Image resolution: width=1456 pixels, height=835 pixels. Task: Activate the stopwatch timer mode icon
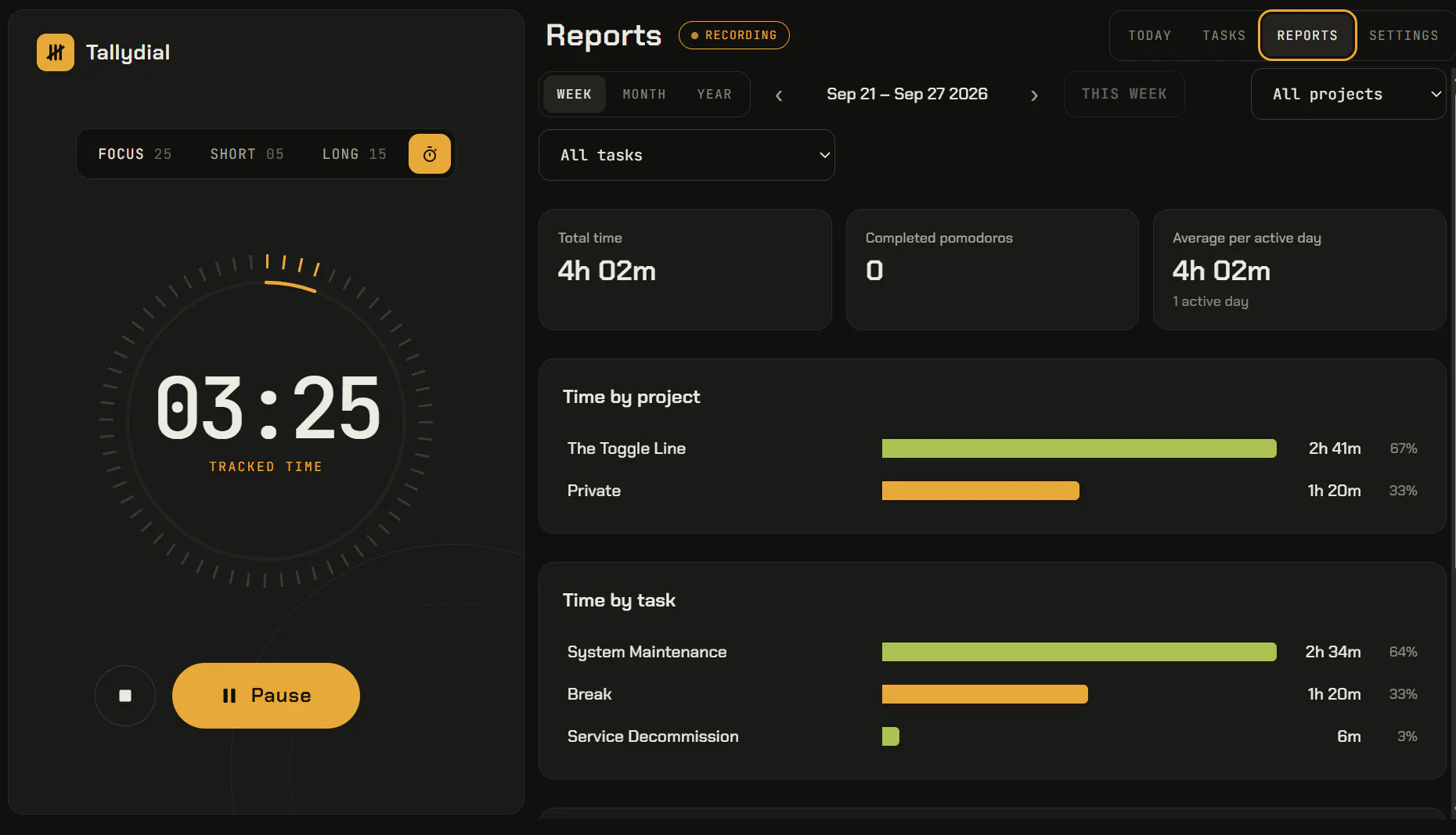coord(430,154)
